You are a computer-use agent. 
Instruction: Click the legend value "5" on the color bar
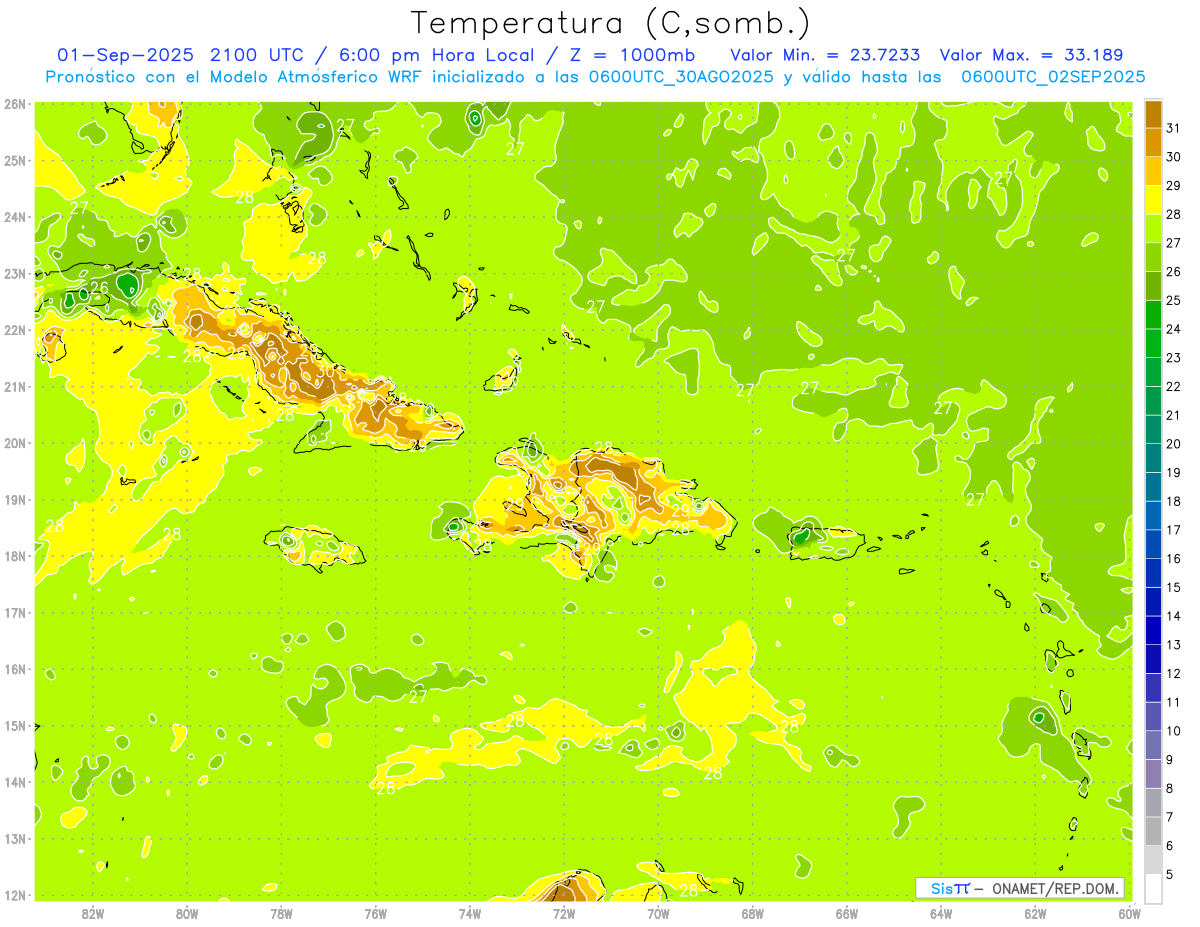coord(1170,875)
